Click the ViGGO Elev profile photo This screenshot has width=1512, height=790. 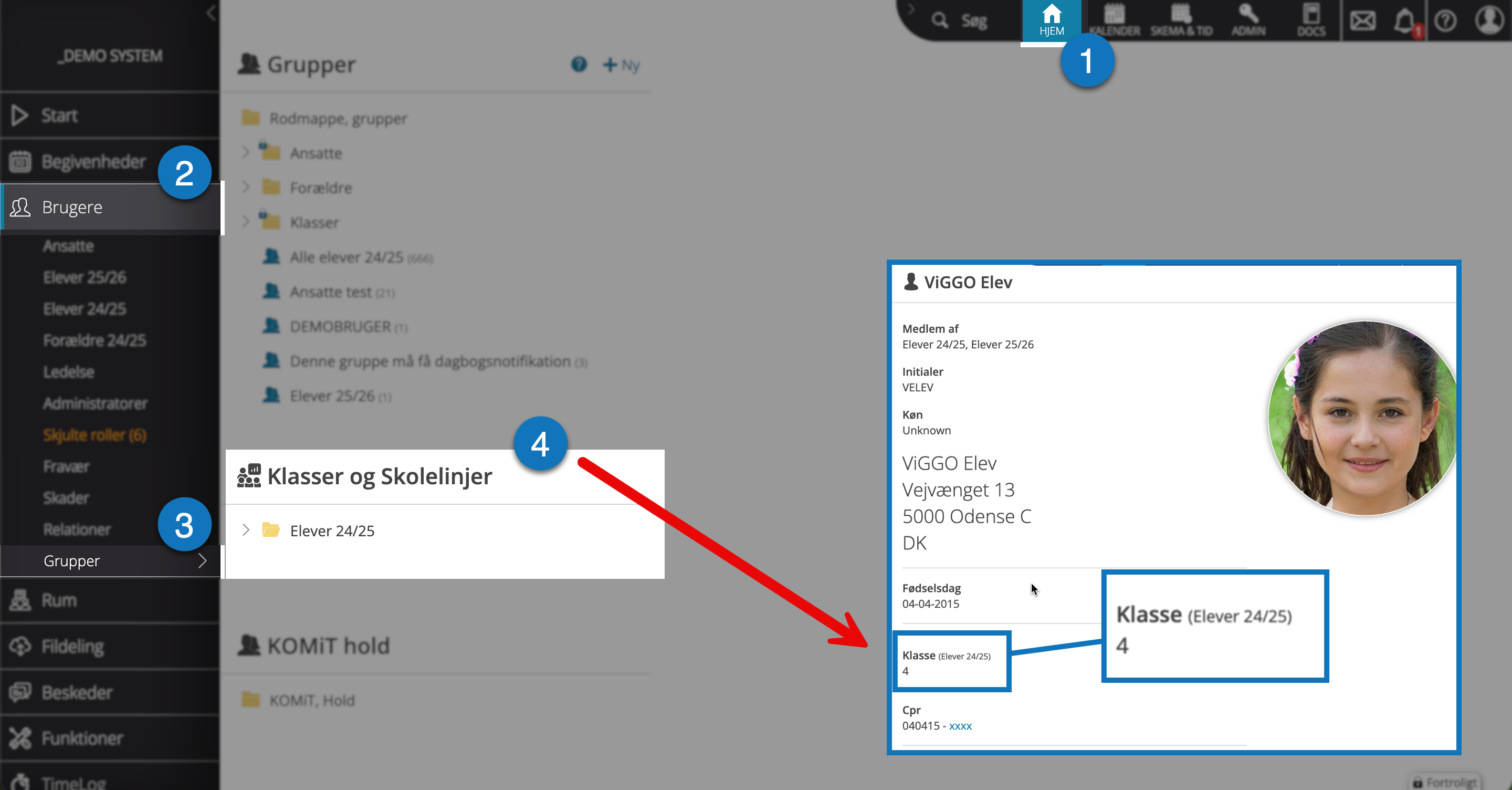pos(1362,418)
